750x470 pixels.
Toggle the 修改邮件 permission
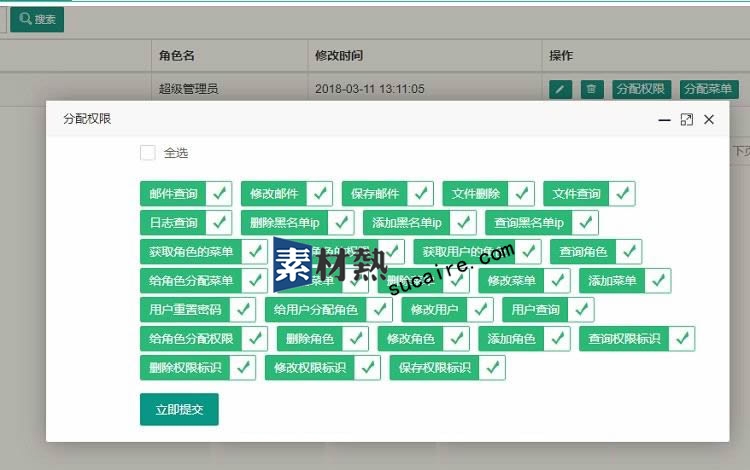[287, 194]
